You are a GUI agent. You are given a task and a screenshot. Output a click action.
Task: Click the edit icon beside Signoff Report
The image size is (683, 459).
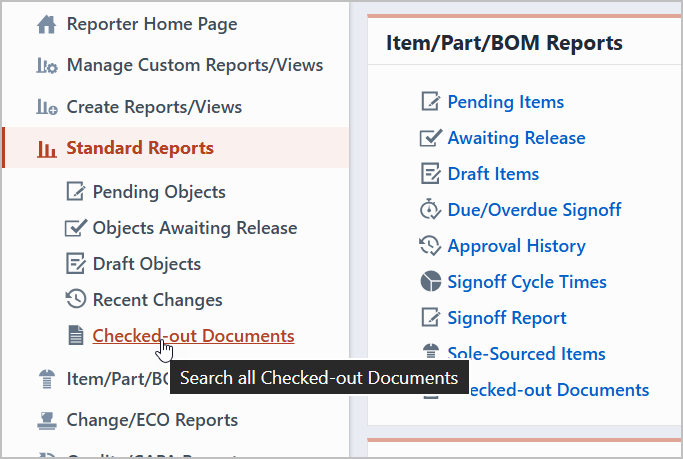[x=430, y=317]
